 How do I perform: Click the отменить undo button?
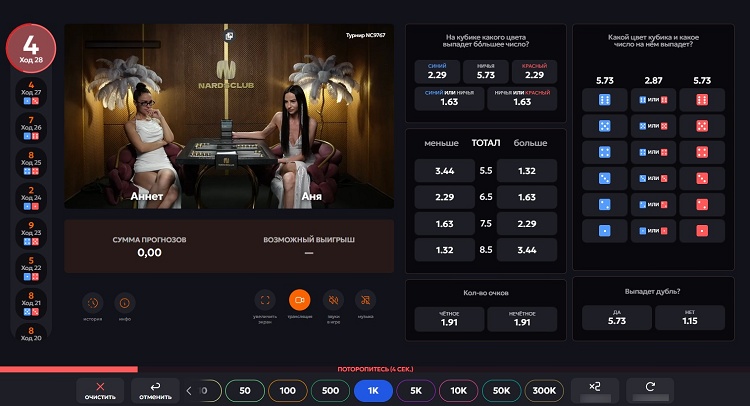155,390
